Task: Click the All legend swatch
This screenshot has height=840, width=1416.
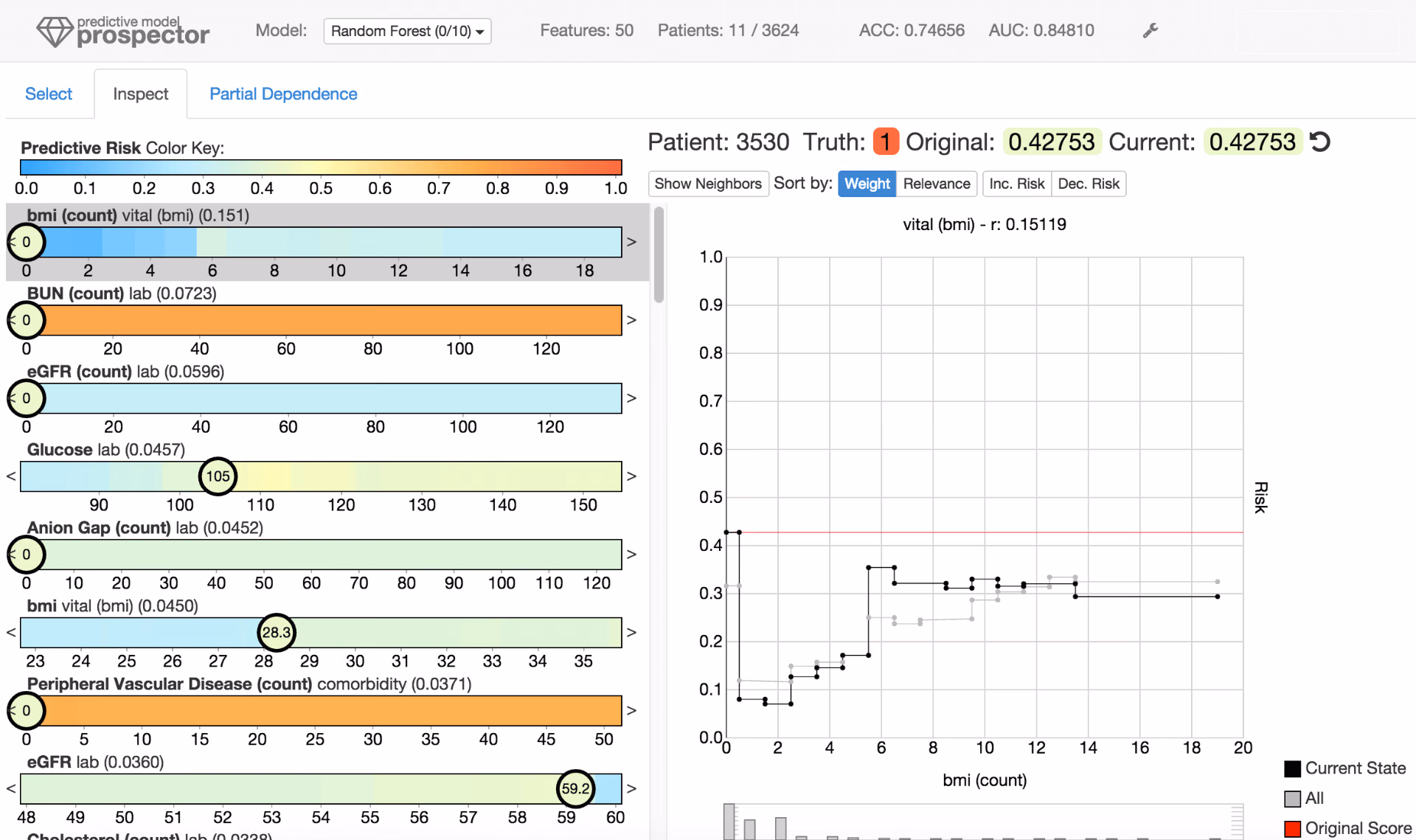Action: point(1292,799)
